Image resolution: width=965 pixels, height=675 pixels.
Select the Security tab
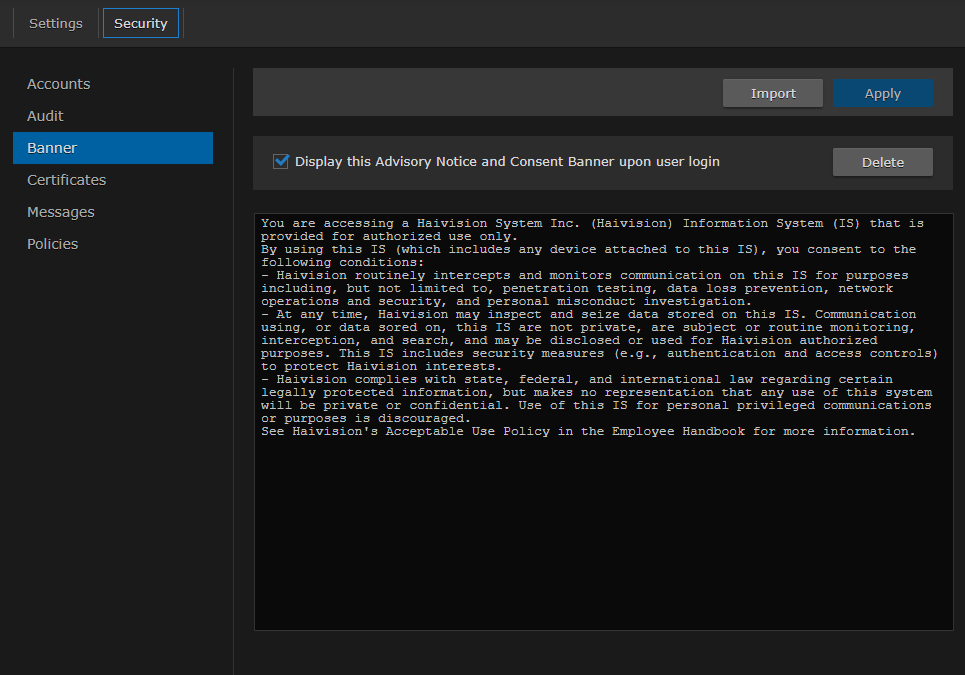point(140,23)
